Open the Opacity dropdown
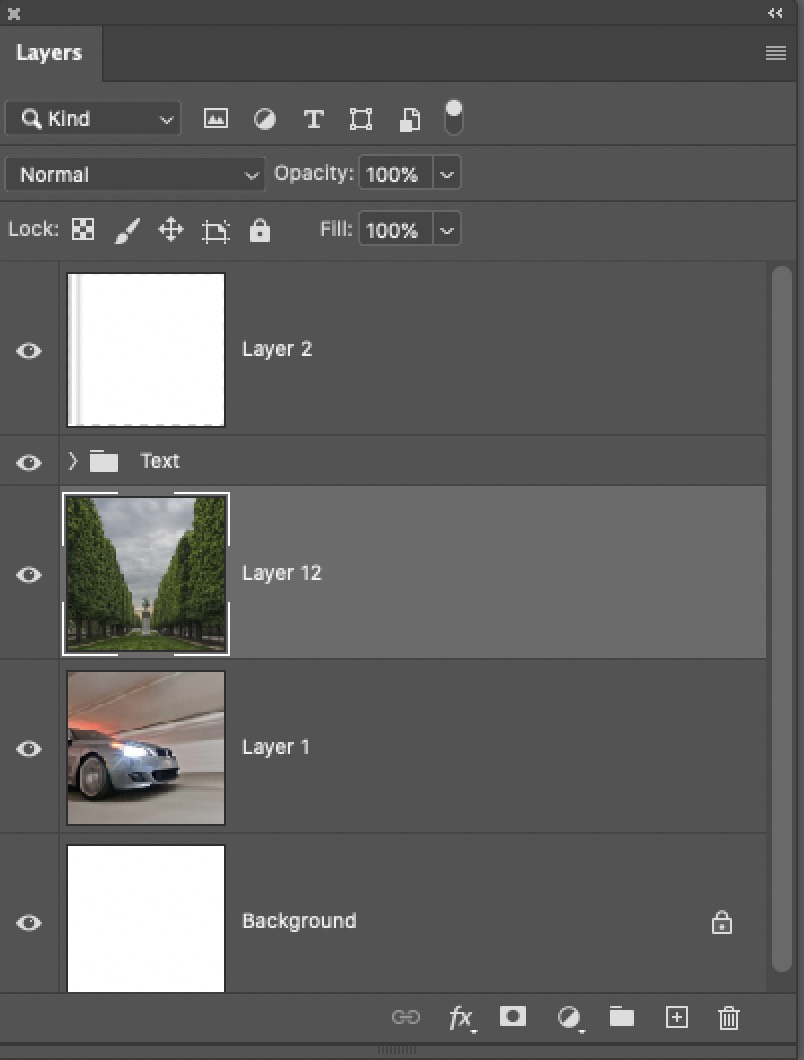Image resolution: width=804 pixels, height=1060 pixels. coord(447,173)
